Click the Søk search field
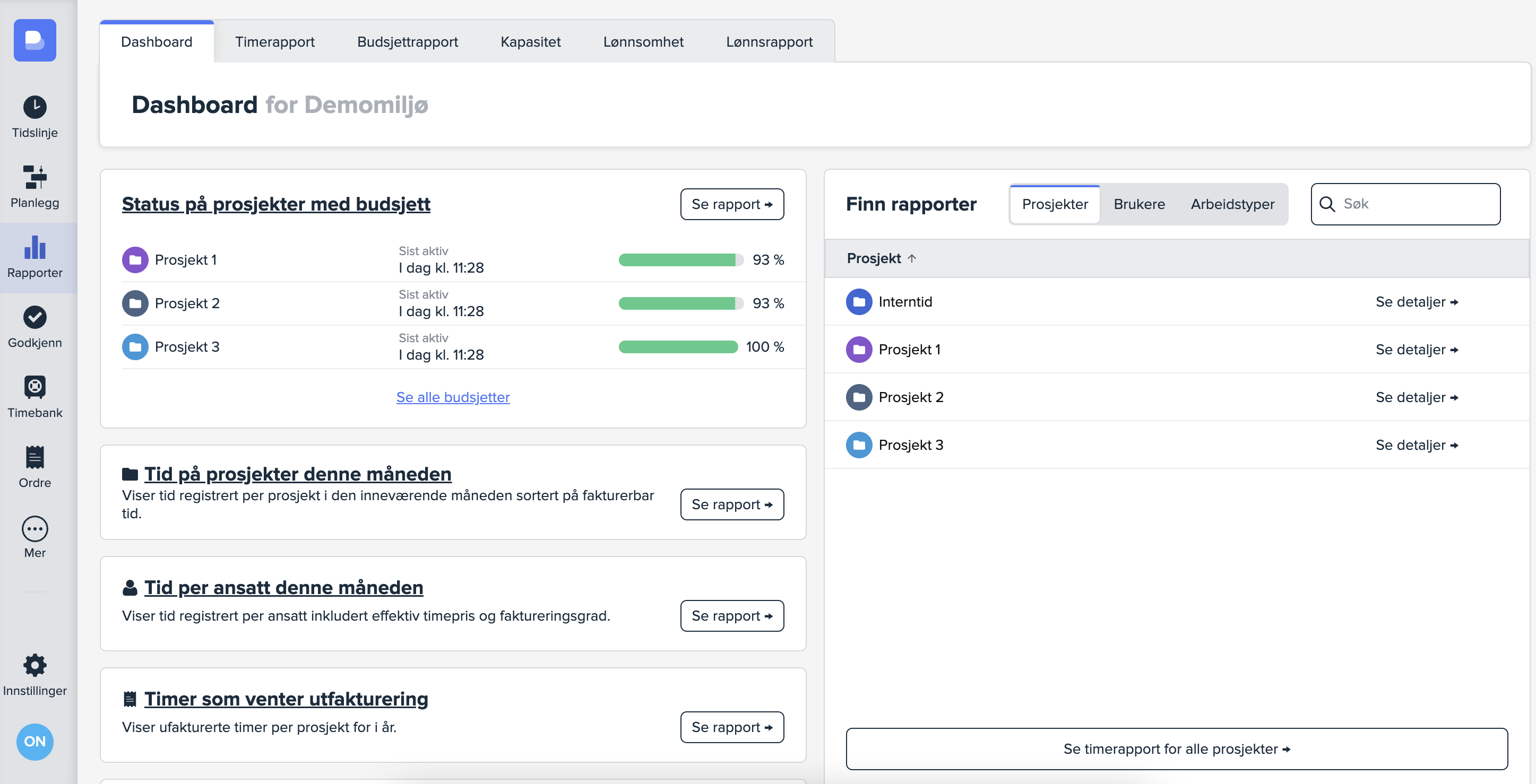Viewport: 1536px width, 784px height. [1413, 204]
